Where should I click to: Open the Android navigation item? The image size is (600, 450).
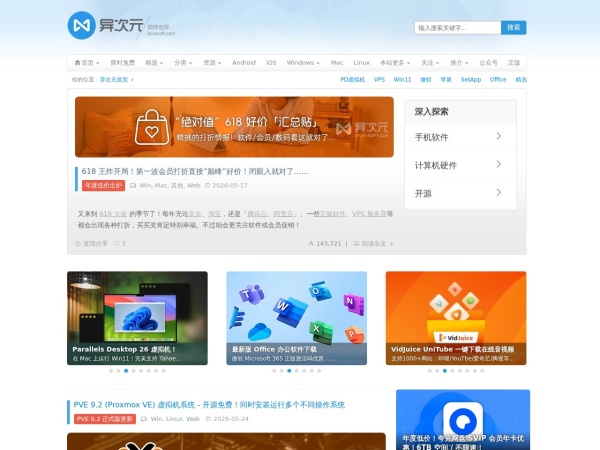click(x=244, y=63)
